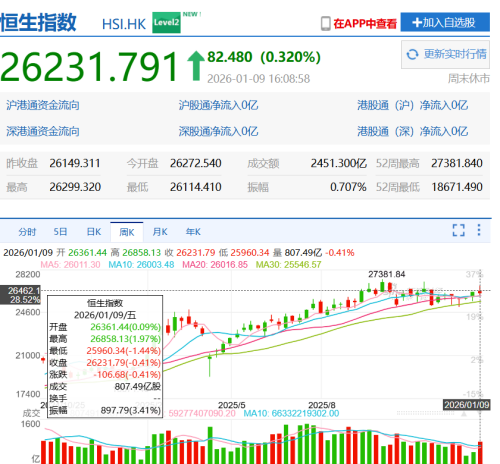Click the plus icon on 加入自选股
The height and width of the screenshot is (464, 500).
coord(417,22)
